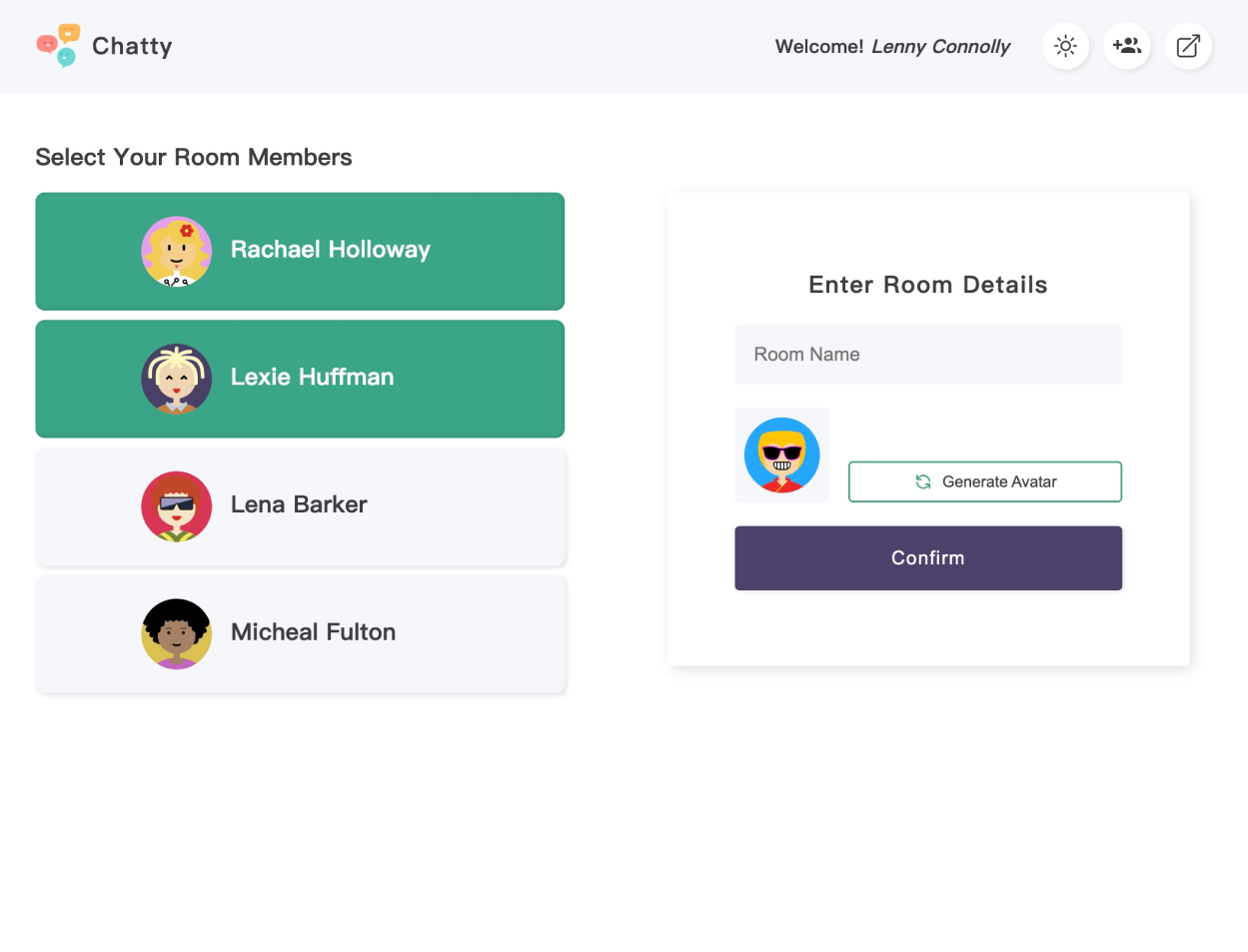Image resolution: width=1248 pixels, height=952 pixels.
Task: Select Micheal Fulton as a room member
Action: (x=300, y=634)
